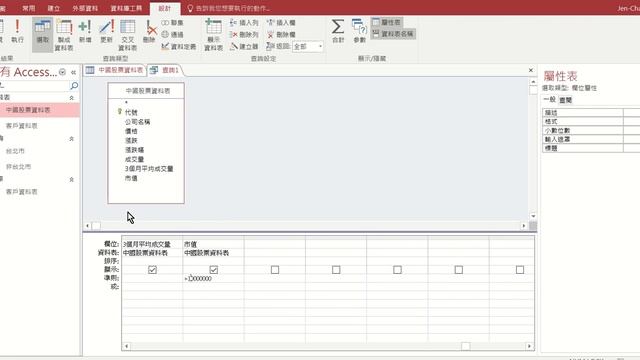Check the 顯示 box in third grid column

coord(275,270)
